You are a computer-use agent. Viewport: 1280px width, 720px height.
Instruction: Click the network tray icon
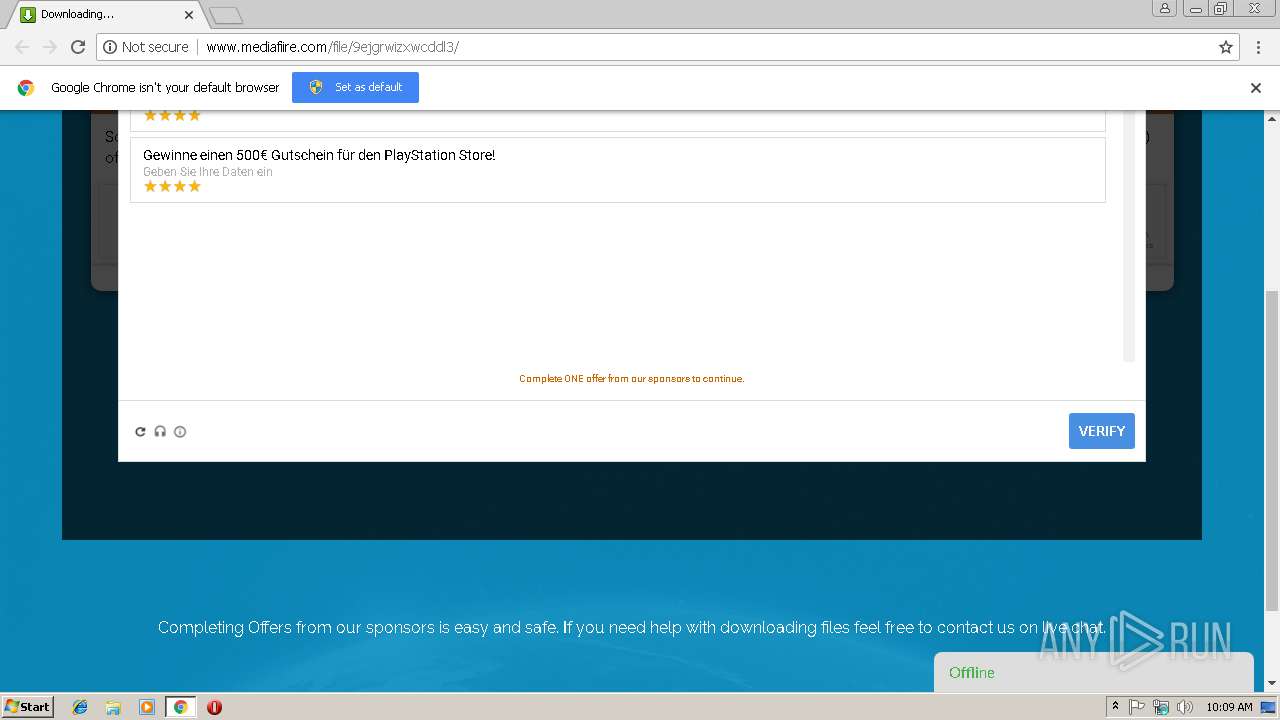(x=1161, y=707)
